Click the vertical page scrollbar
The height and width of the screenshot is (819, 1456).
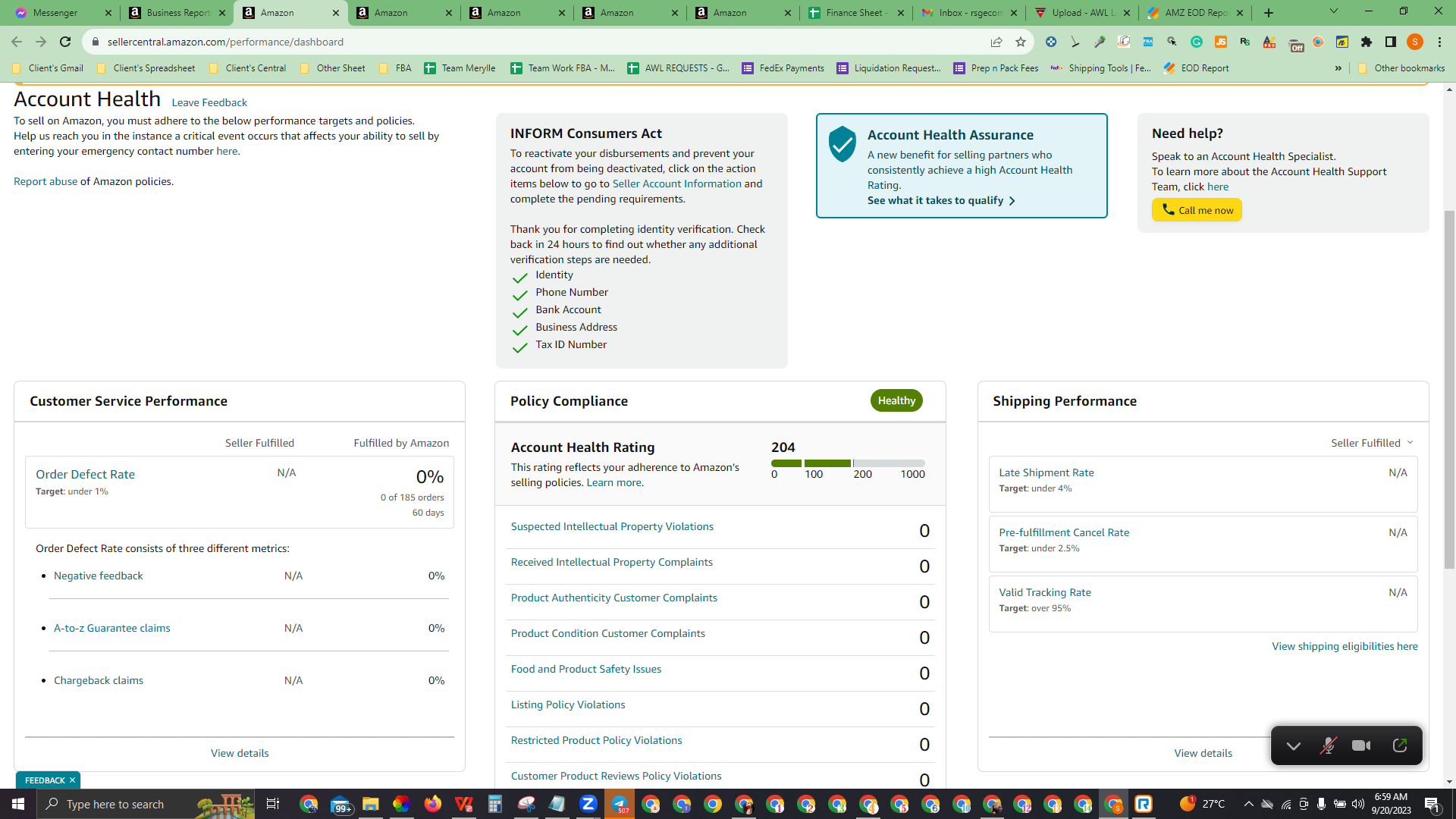[1449, 388]
